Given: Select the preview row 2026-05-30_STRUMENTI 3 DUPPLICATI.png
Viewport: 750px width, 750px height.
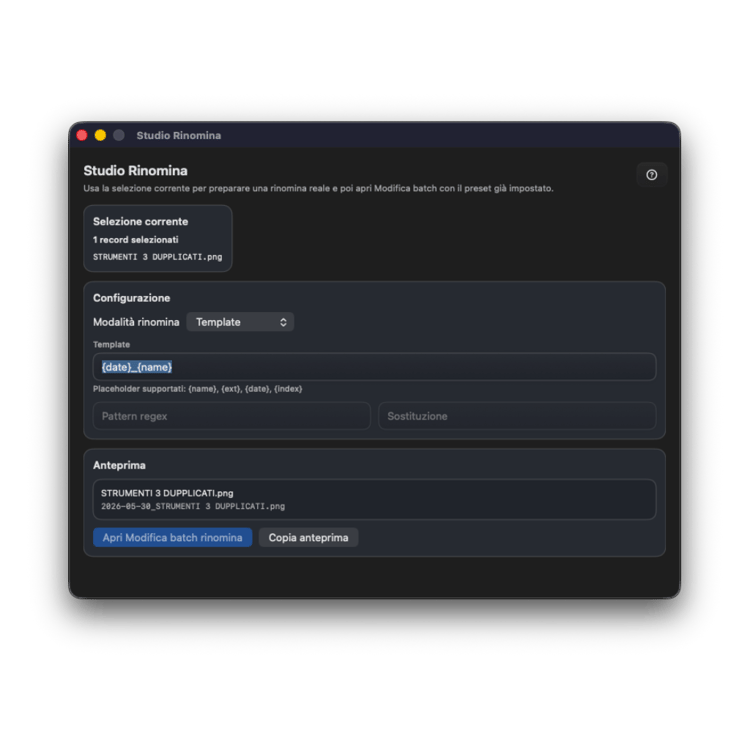Looking at the screenshot, I should [x=193, y=507].
